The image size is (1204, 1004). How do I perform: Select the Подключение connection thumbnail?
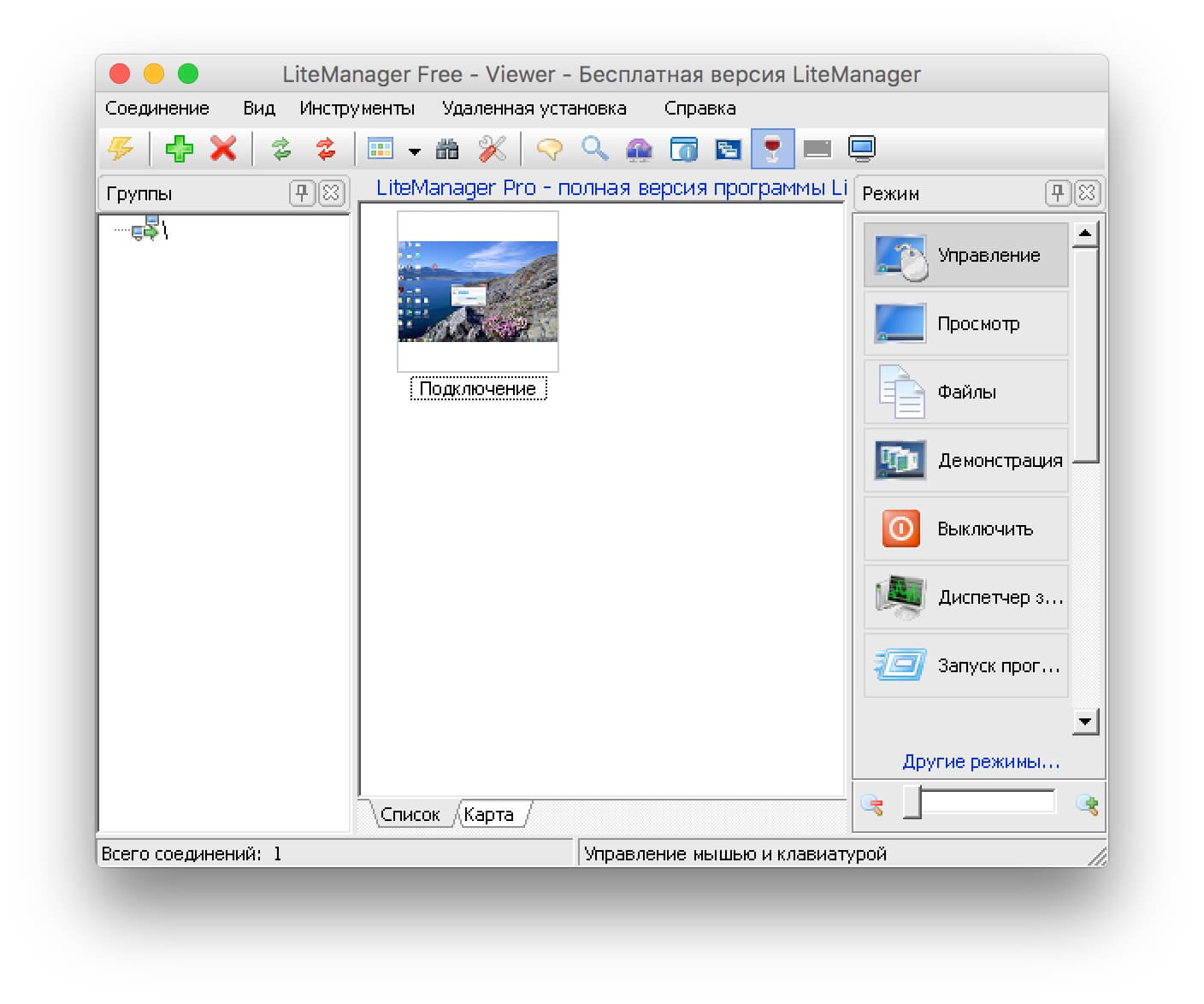pos(478,292)
